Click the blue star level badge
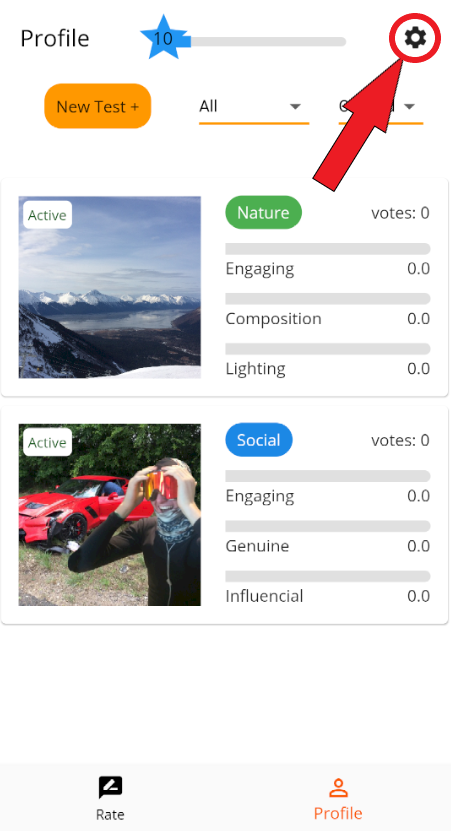 (163, 38)
